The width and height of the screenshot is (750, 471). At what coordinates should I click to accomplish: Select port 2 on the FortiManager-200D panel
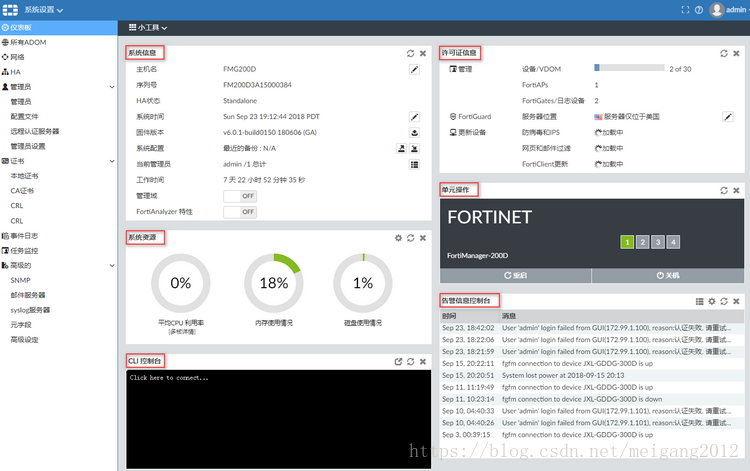[642, 242]
